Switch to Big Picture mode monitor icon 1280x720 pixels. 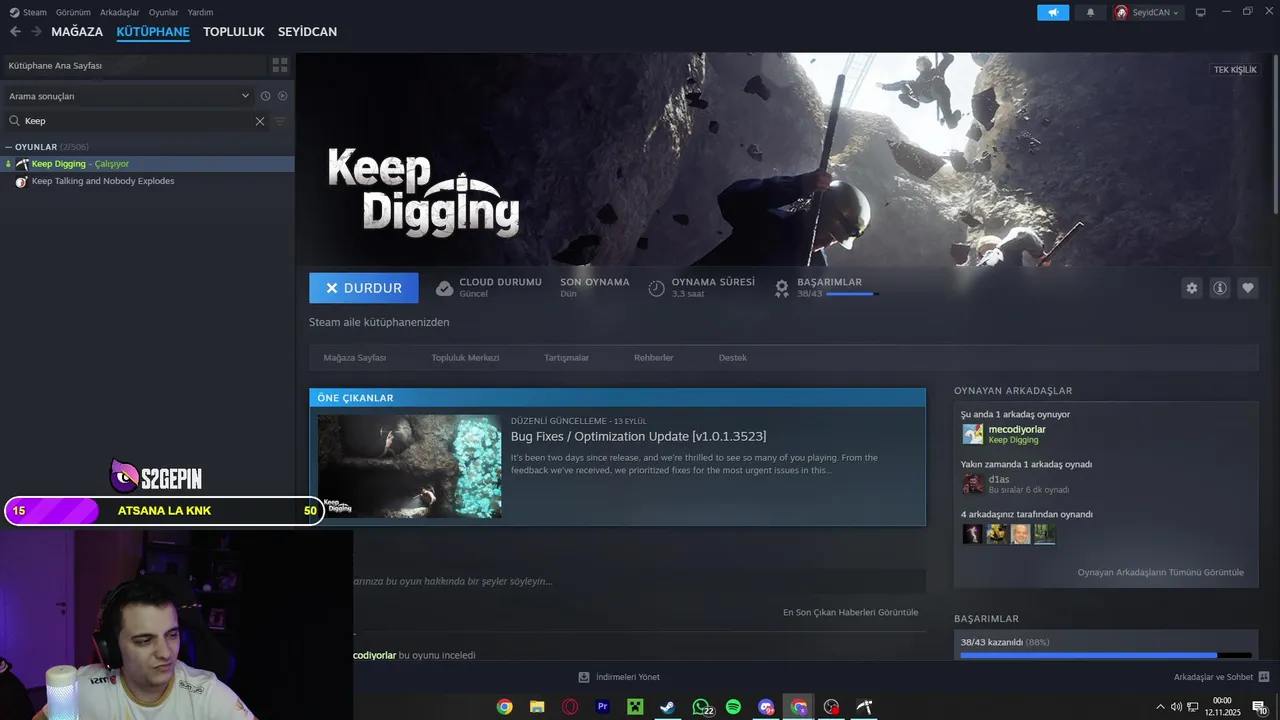pyautogui.click(x=1200, y=12)
